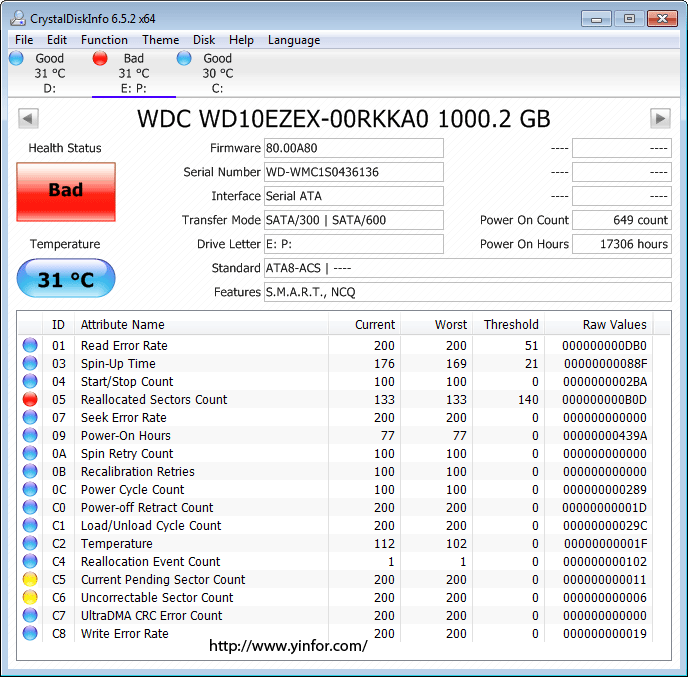Viewport: 688px width, 677px height.
Task: Select raw value 00000000439A
Action: [605, 436]
